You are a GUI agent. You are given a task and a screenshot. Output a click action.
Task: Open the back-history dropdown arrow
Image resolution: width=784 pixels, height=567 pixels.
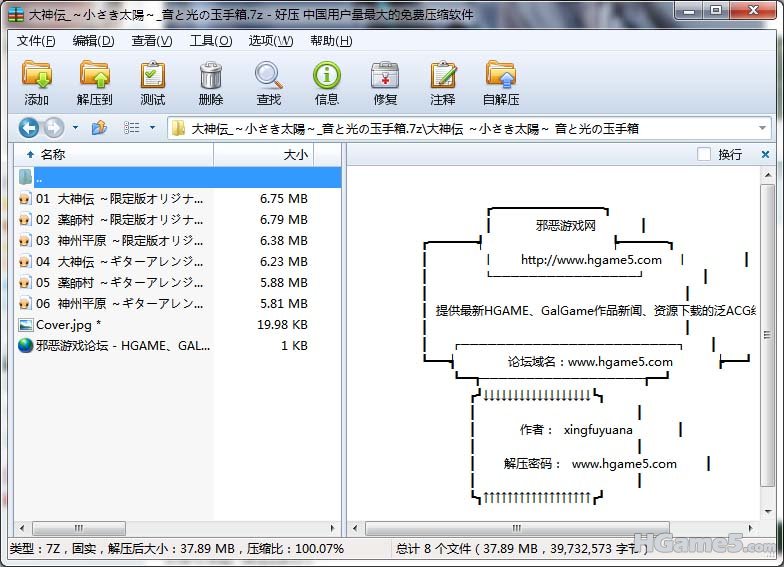pos(75,128)
